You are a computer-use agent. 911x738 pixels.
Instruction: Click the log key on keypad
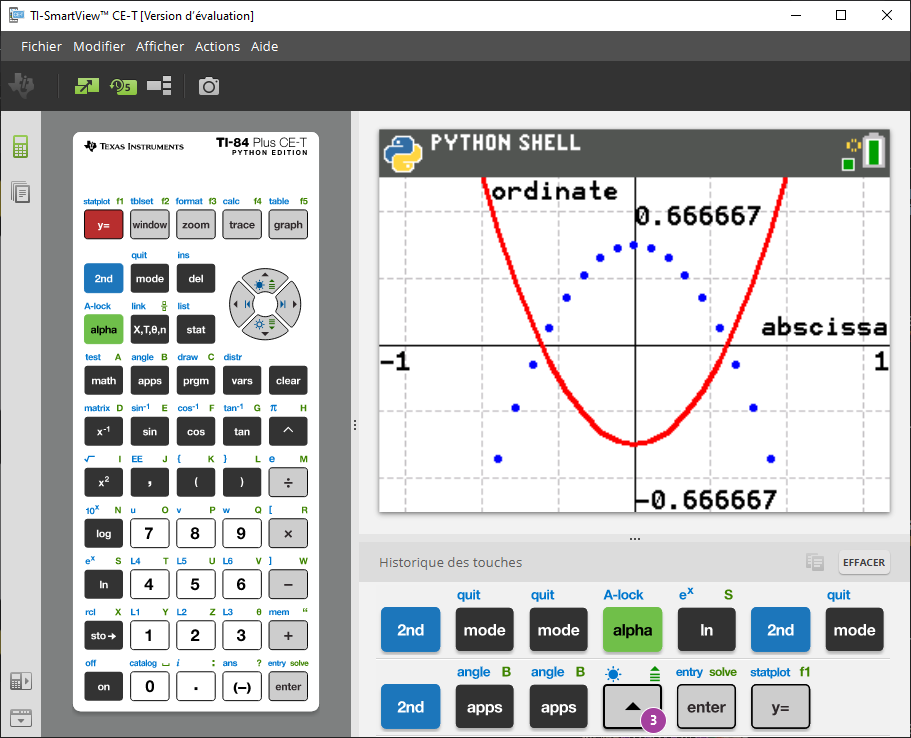103,533
